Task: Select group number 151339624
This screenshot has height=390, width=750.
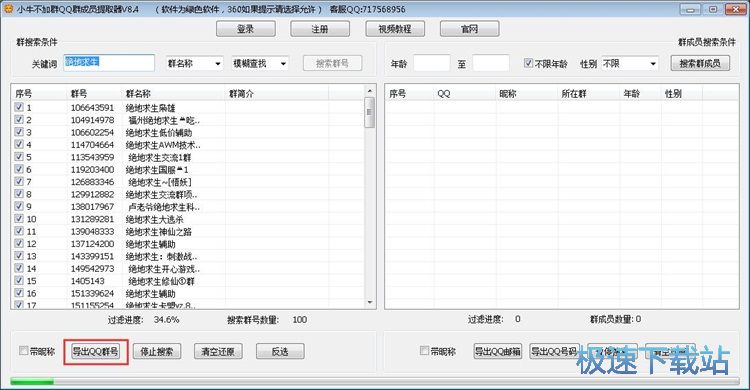Action: [92, 293]
